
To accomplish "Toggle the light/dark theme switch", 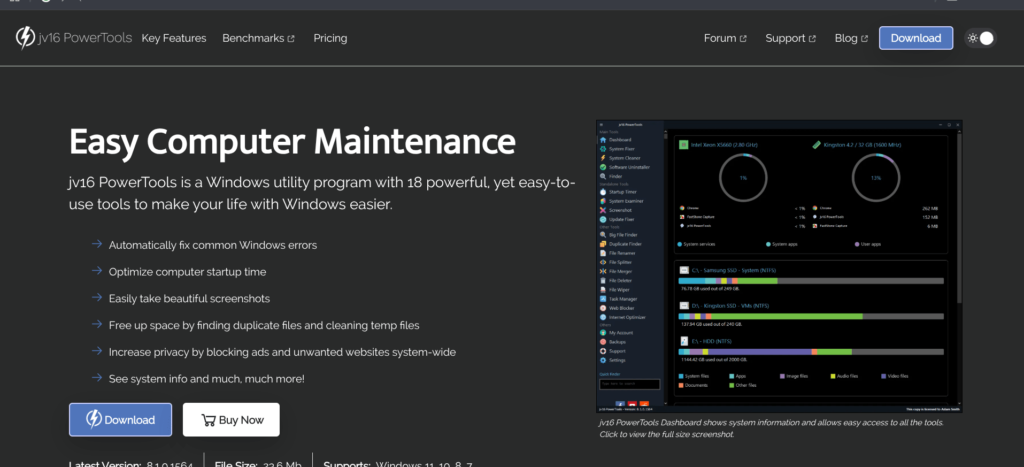I will pyautogui.click(x=980, y=38).
